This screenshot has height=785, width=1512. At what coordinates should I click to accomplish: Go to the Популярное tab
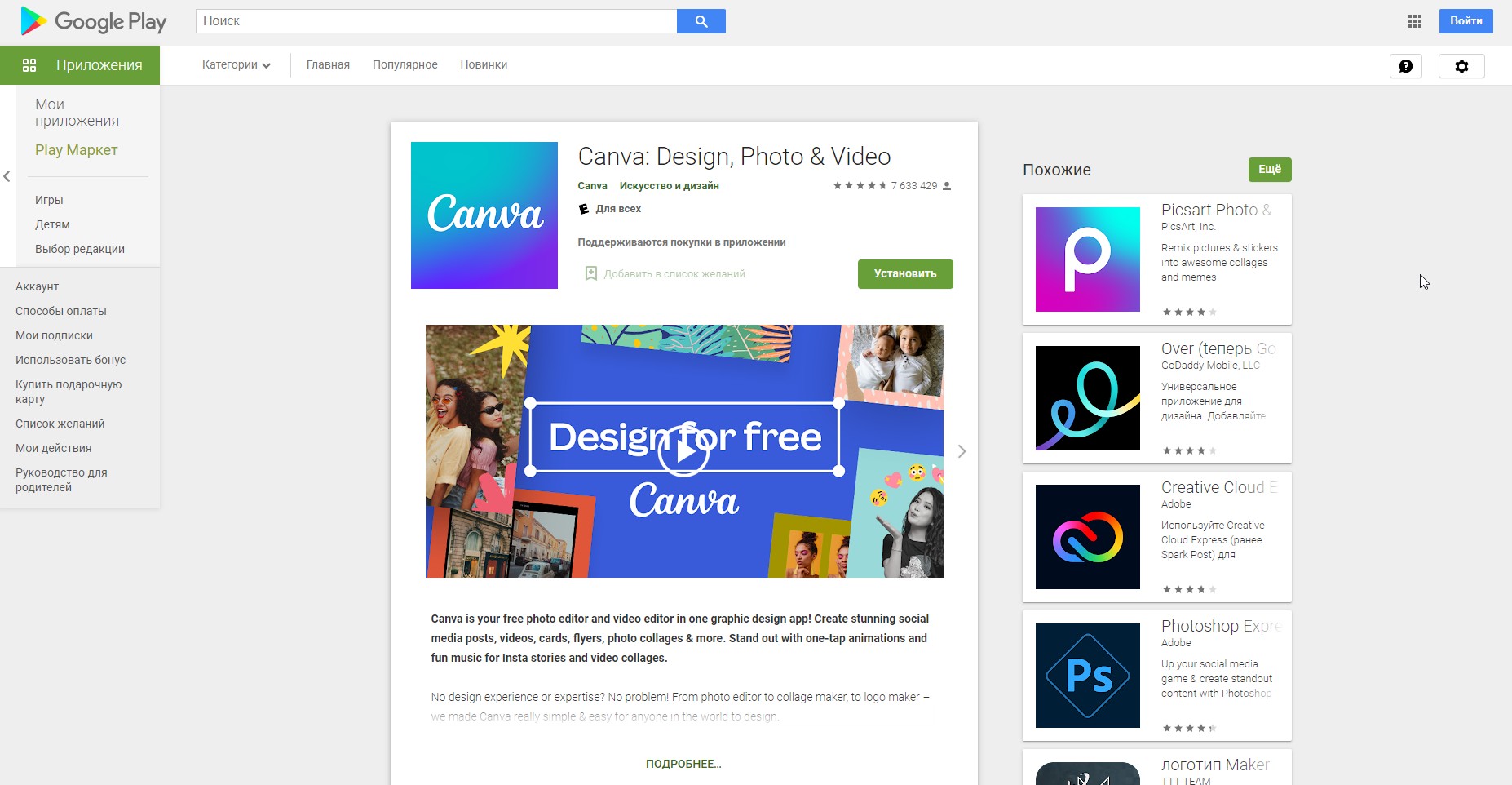coord(405,65)
